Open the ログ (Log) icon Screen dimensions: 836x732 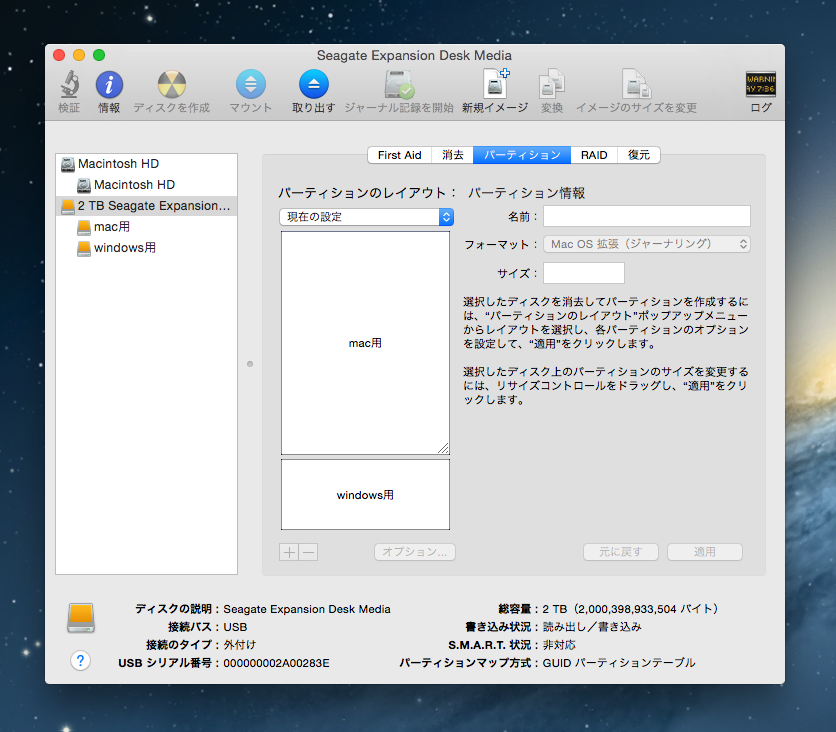coord(761,85)
